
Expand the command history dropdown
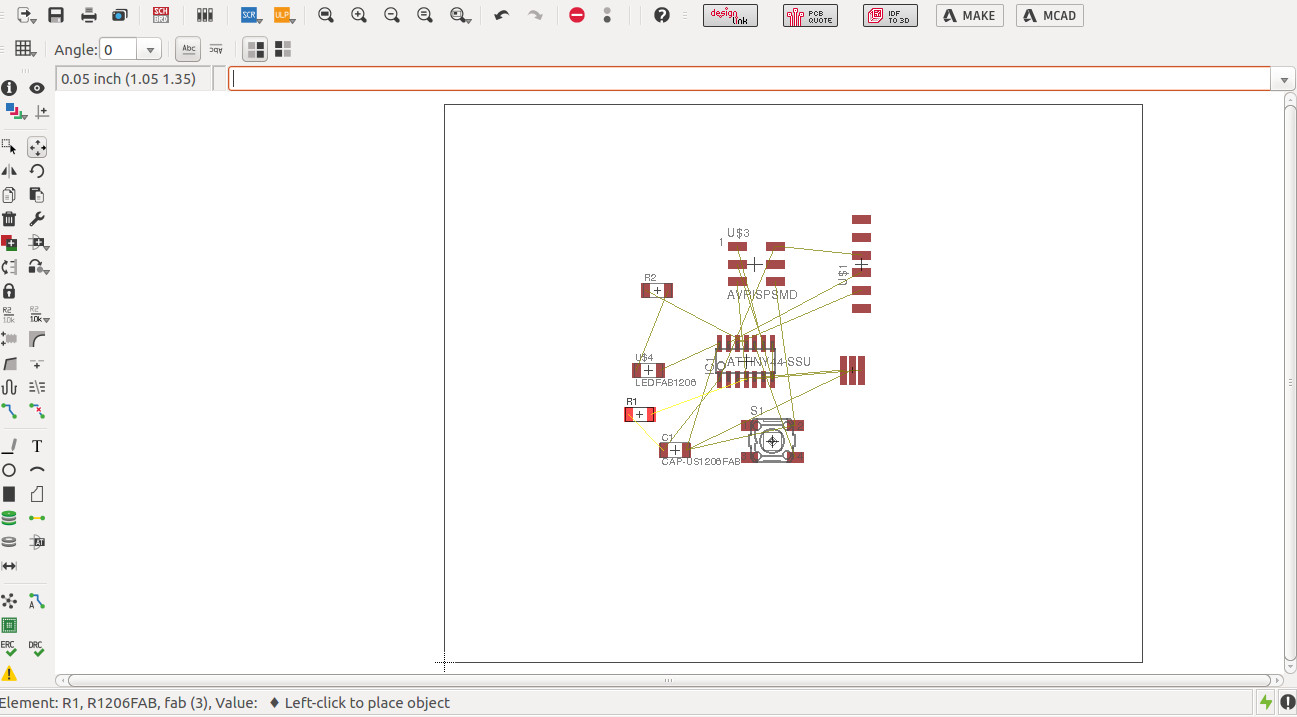pos(1283,79)
